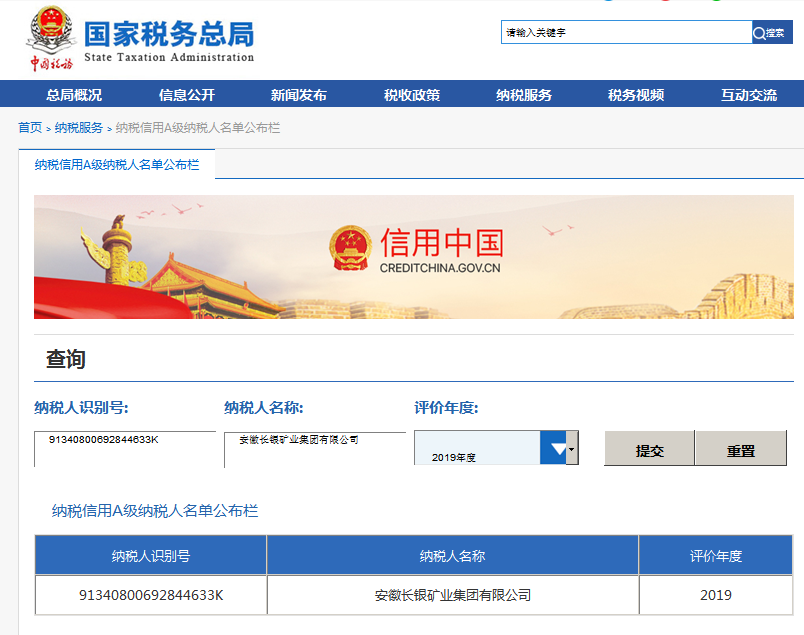Click the 信用中国 banner image
Image resolution: width=804 pixels, height=635 pixels.
414,256
